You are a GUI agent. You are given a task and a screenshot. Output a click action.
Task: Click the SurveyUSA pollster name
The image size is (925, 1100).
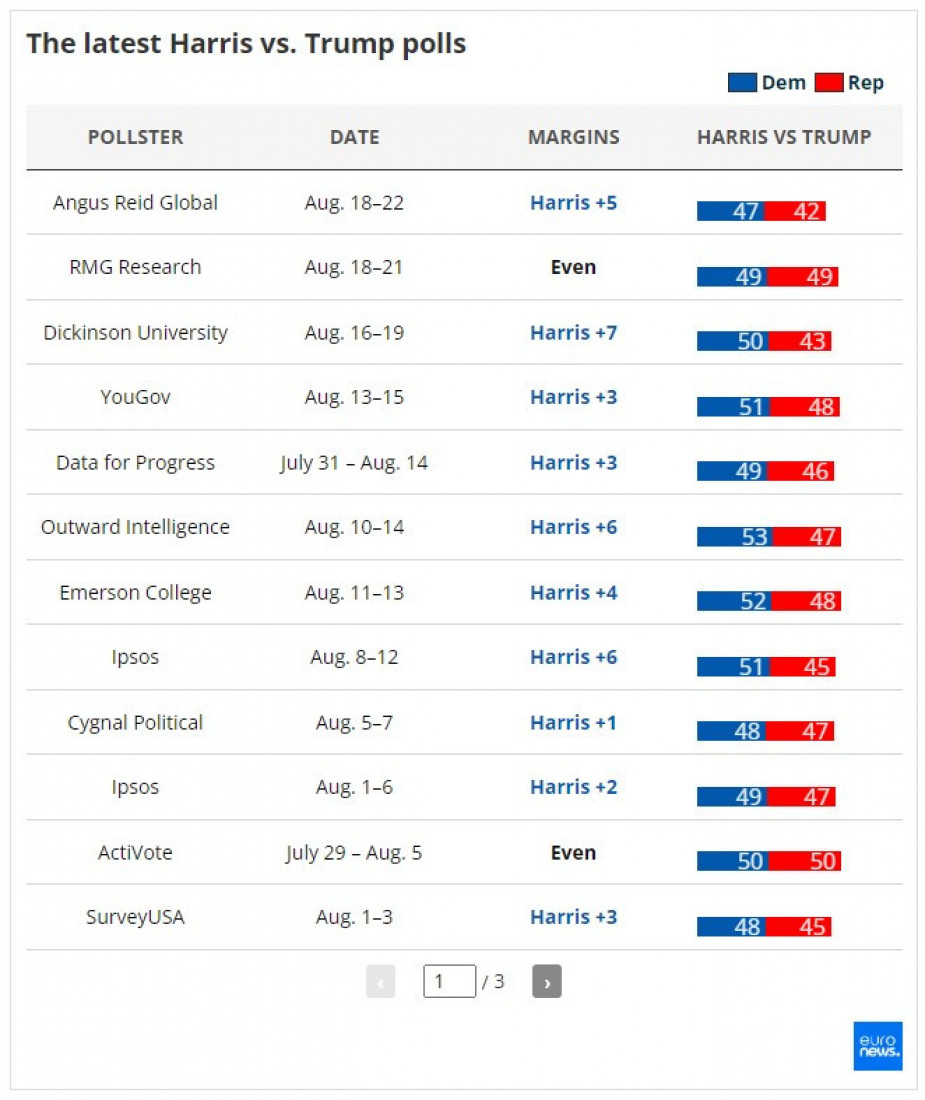(135, 917)
